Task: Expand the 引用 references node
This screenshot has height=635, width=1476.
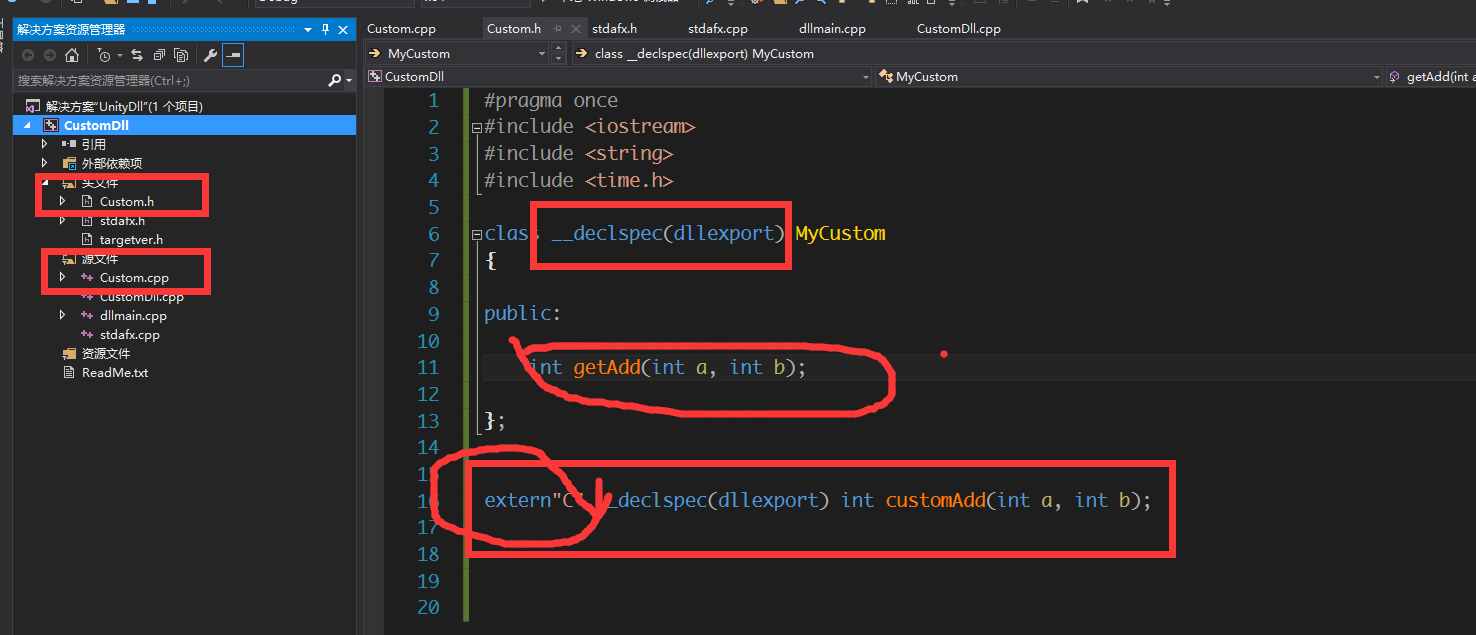Action: tap(44, 145)
